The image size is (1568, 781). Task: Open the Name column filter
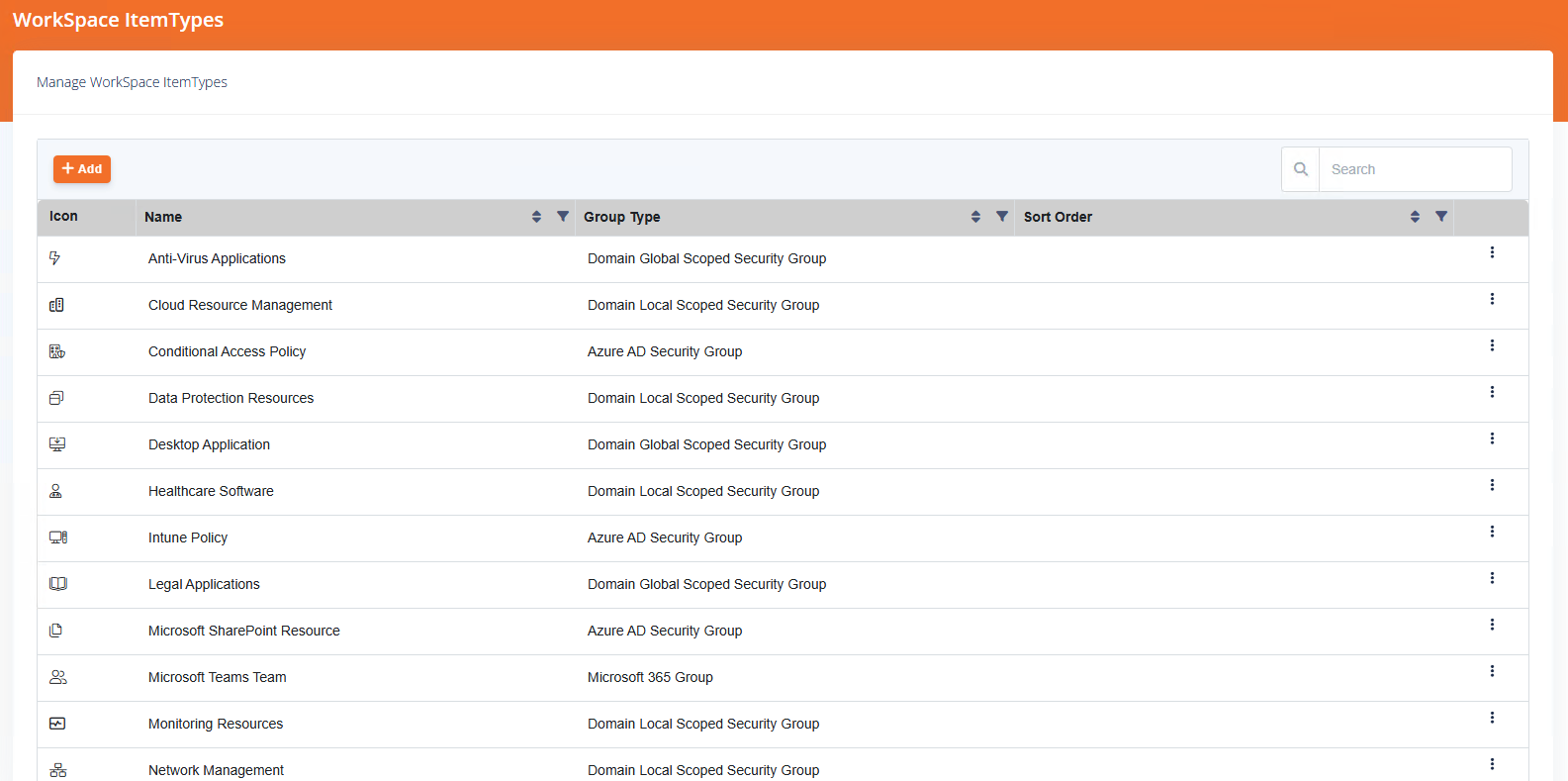coord(563,217)
